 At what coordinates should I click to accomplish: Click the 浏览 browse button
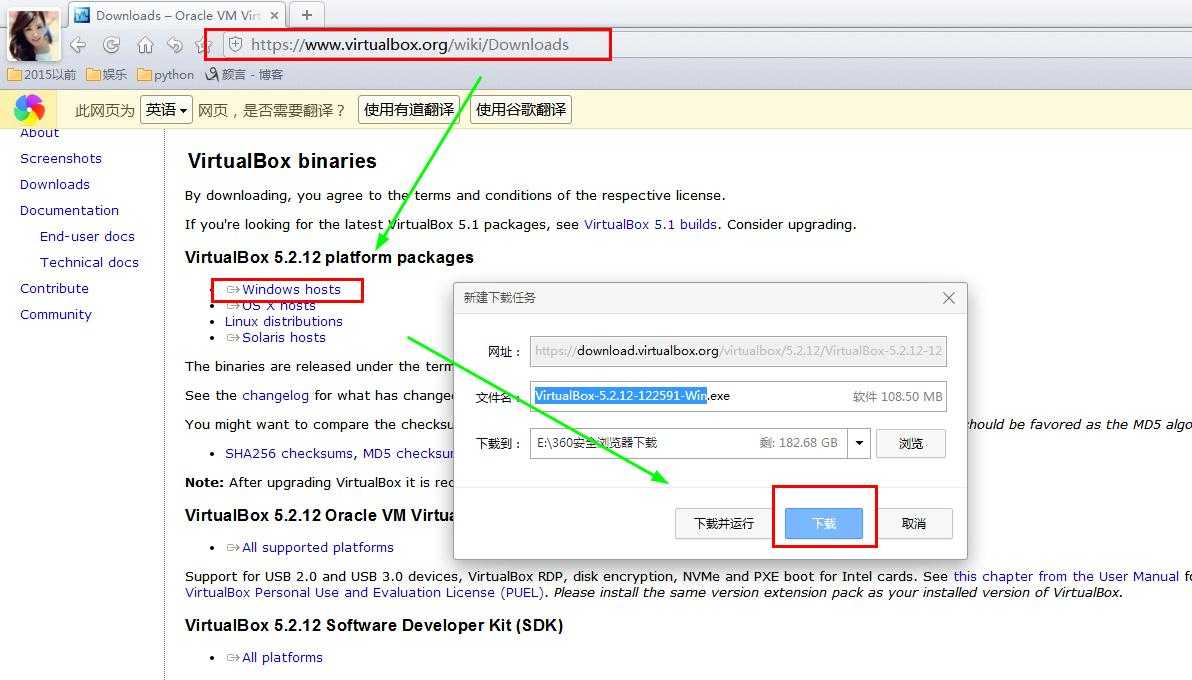click(x=911, y=443)
